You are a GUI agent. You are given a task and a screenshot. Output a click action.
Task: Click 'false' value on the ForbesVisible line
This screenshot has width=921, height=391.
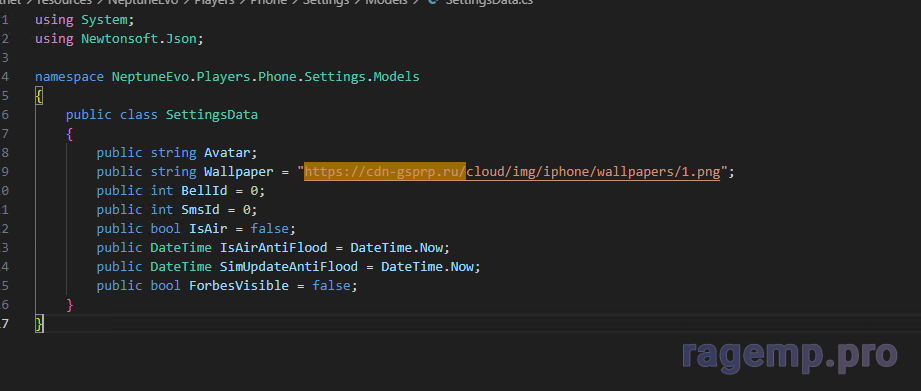[x=331, y=286]
